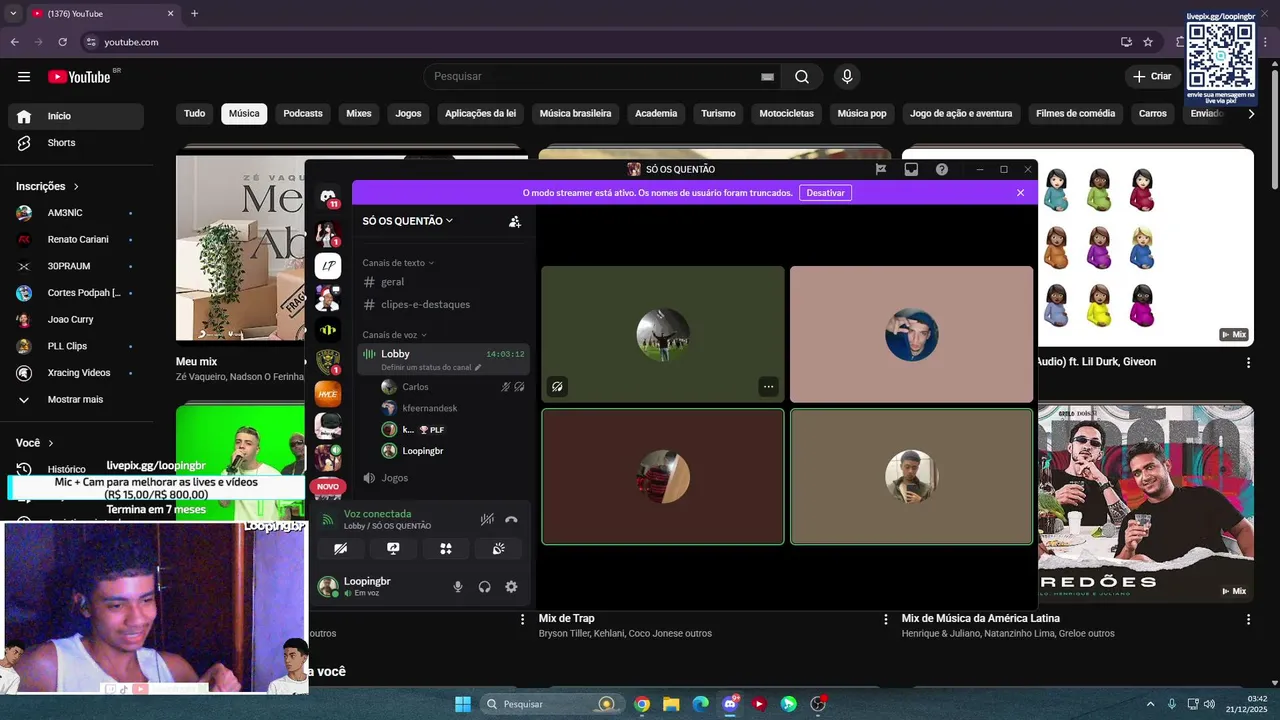Go to YouTube home via logo
Image resolution: width=1280 pixels, height=720 pixels.
click(79, 76)
